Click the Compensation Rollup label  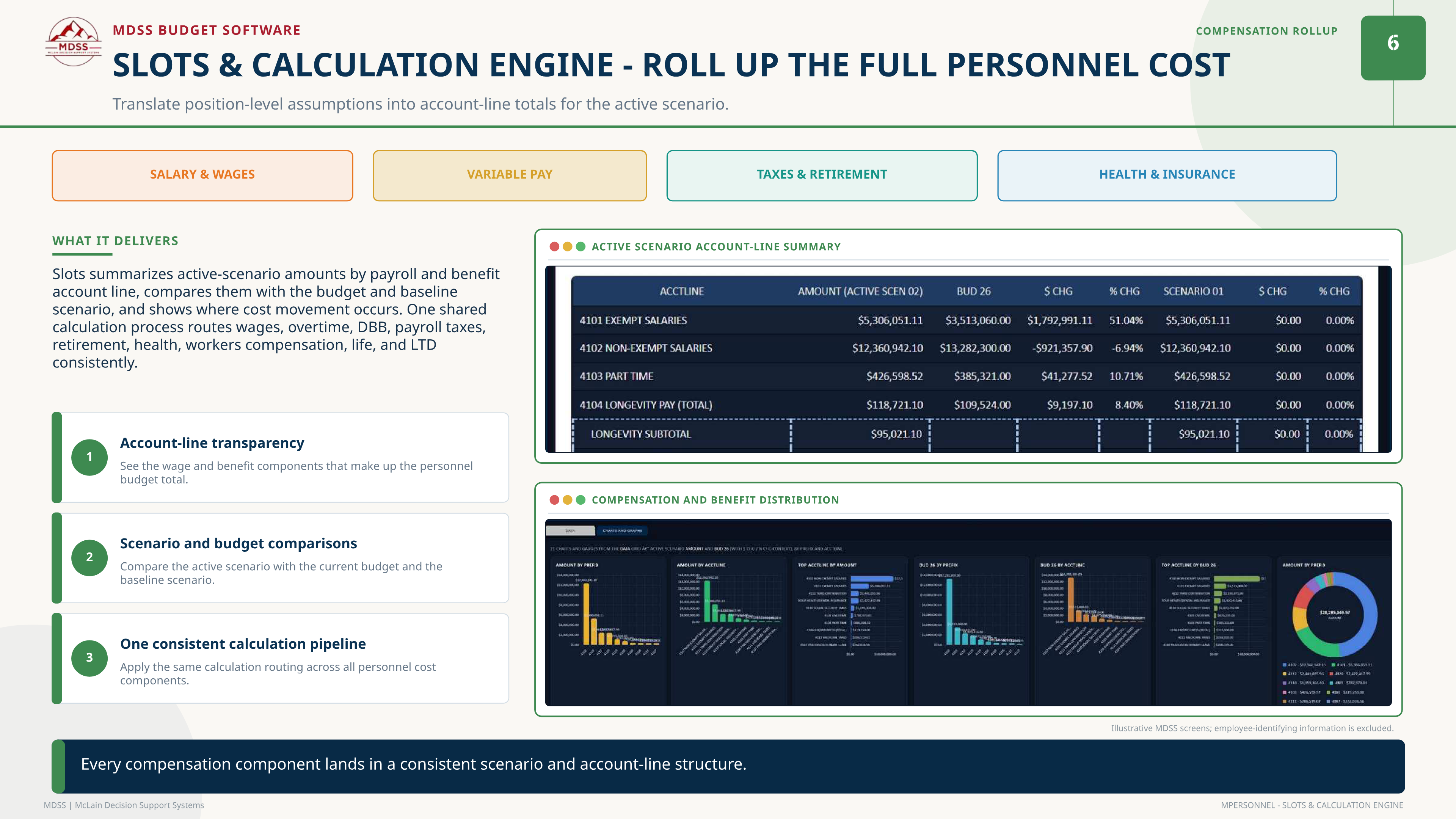(x=1266, y=31)
